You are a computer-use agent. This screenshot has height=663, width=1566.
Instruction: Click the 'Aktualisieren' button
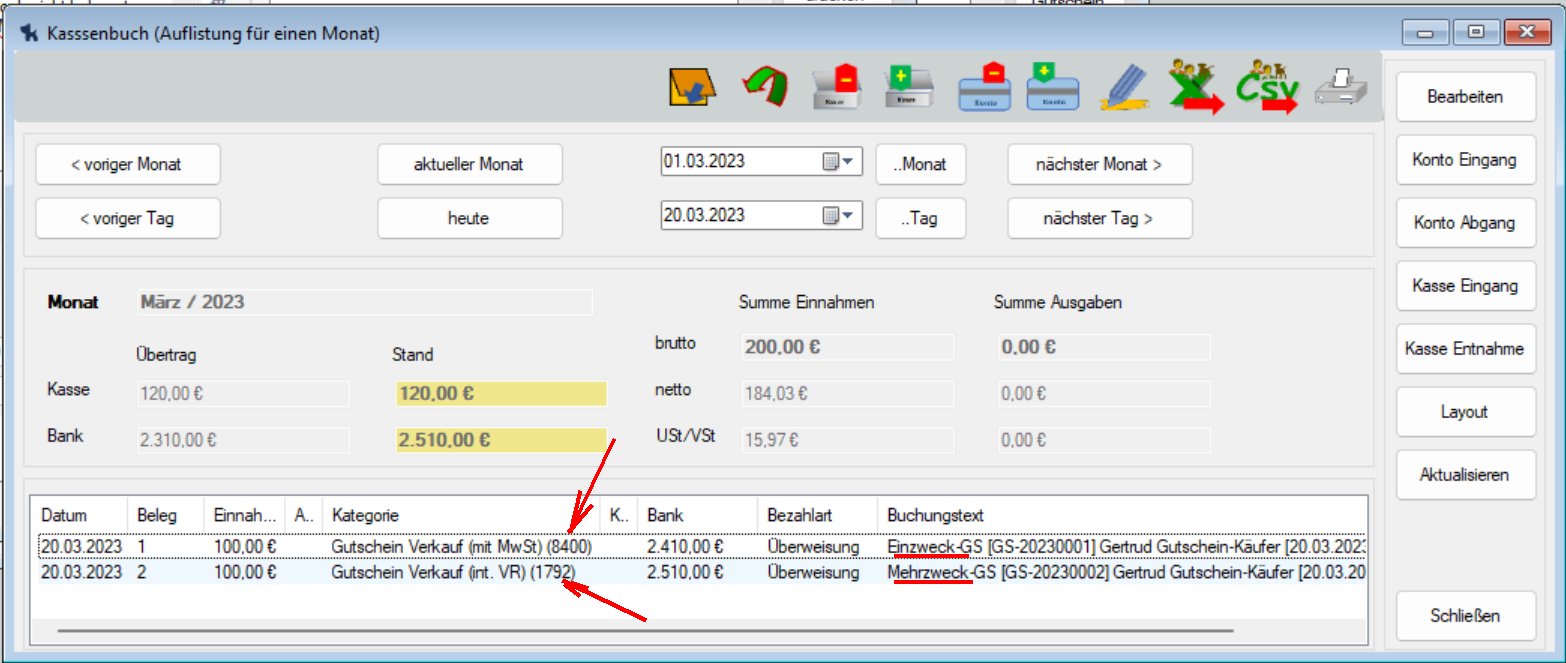point(1464,475)
